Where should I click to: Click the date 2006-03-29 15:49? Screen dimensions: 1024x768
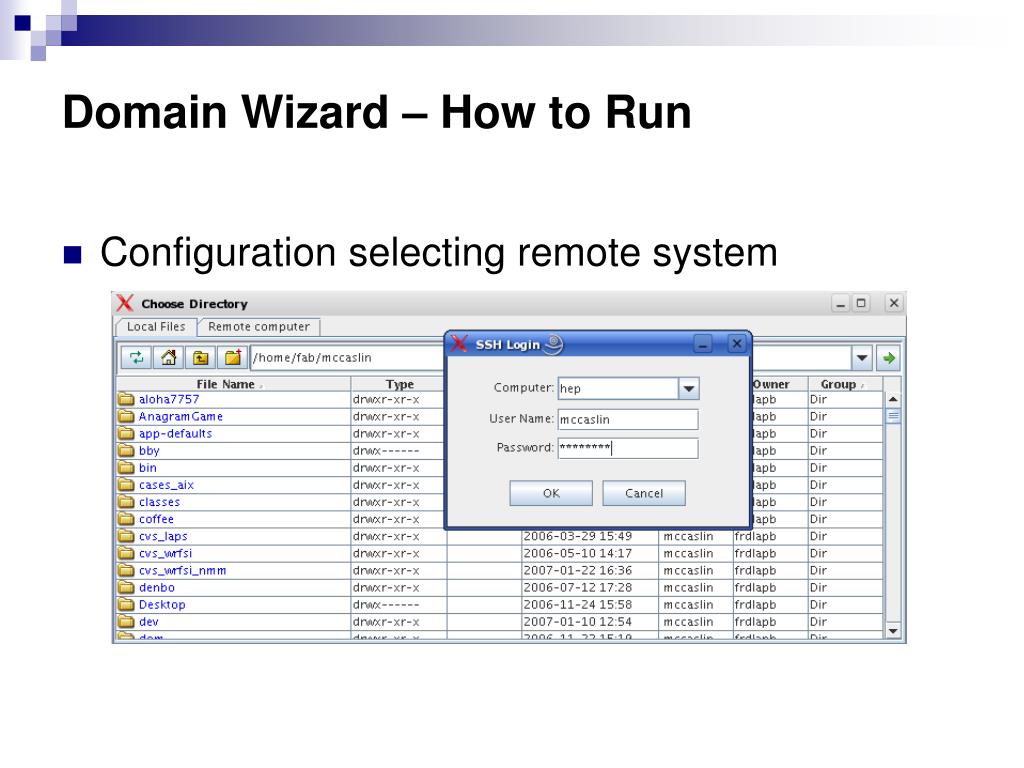point(577,536)
